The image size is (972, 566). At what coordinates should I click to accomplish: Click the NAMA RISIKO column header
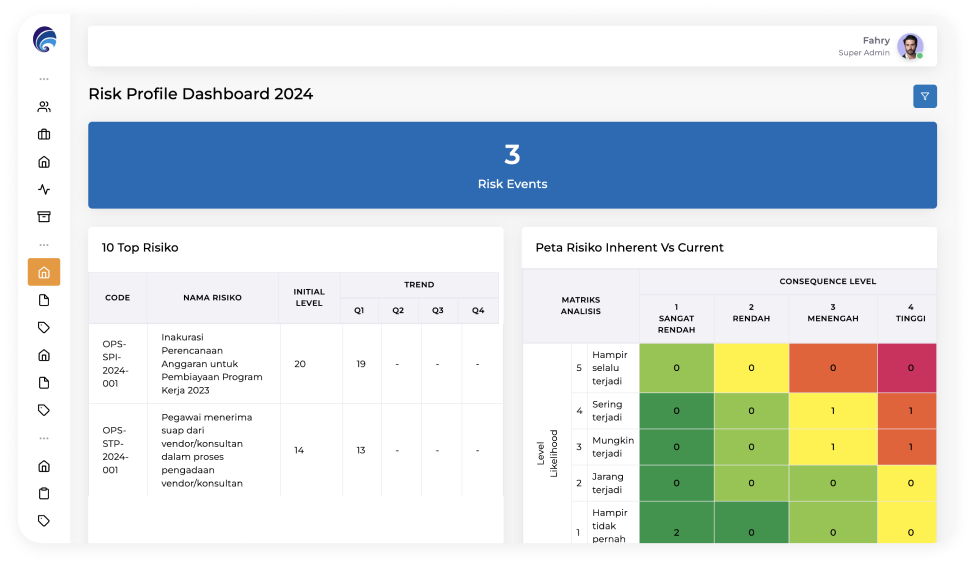pyautogui.click(x=213, y=298)
